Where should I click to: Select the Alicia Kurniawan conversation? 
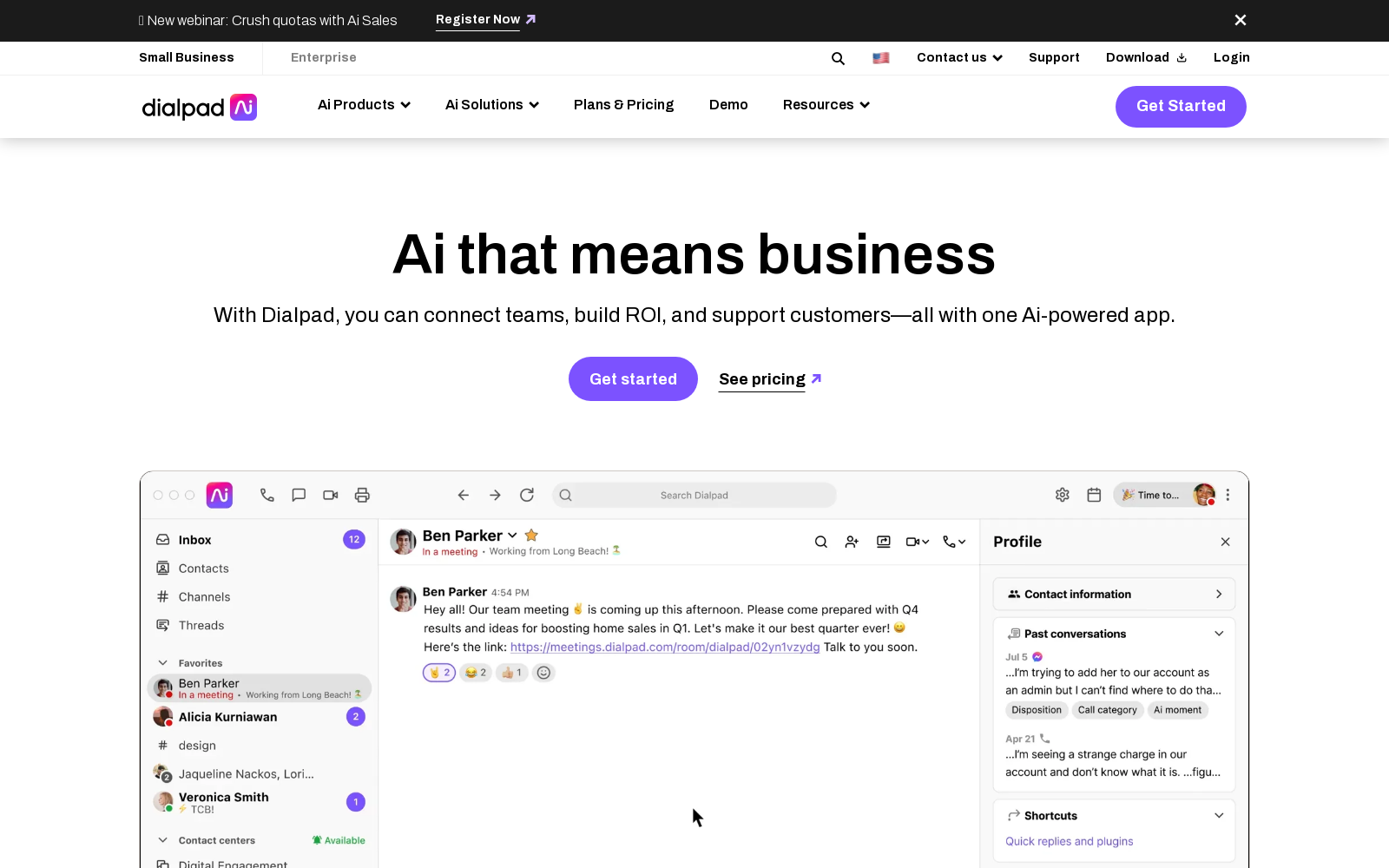pos(260,717)
